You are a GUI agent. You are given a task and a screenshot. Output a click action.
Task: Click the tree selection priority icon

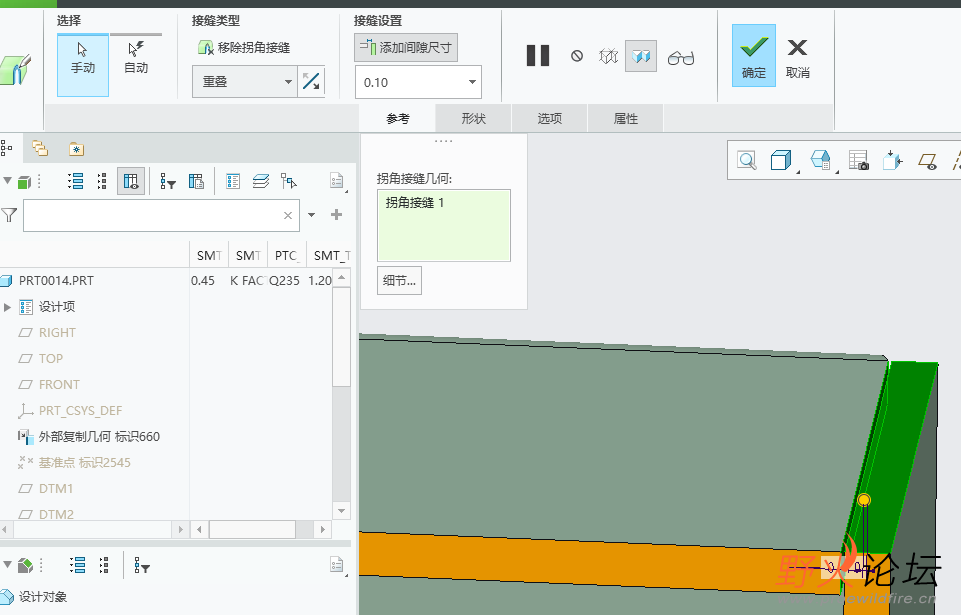click(289, 181)
